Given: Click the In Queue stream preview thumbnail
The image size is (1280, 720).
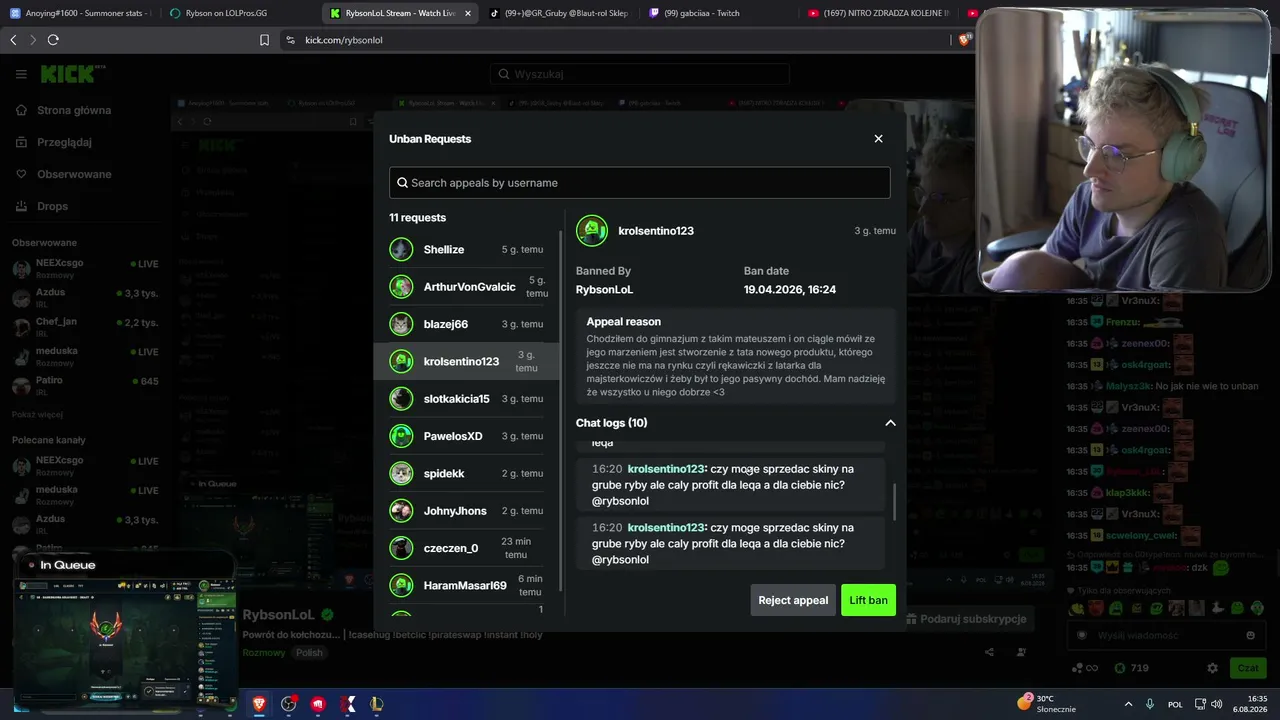Looking at the screenshot, I should coord(126,634).
